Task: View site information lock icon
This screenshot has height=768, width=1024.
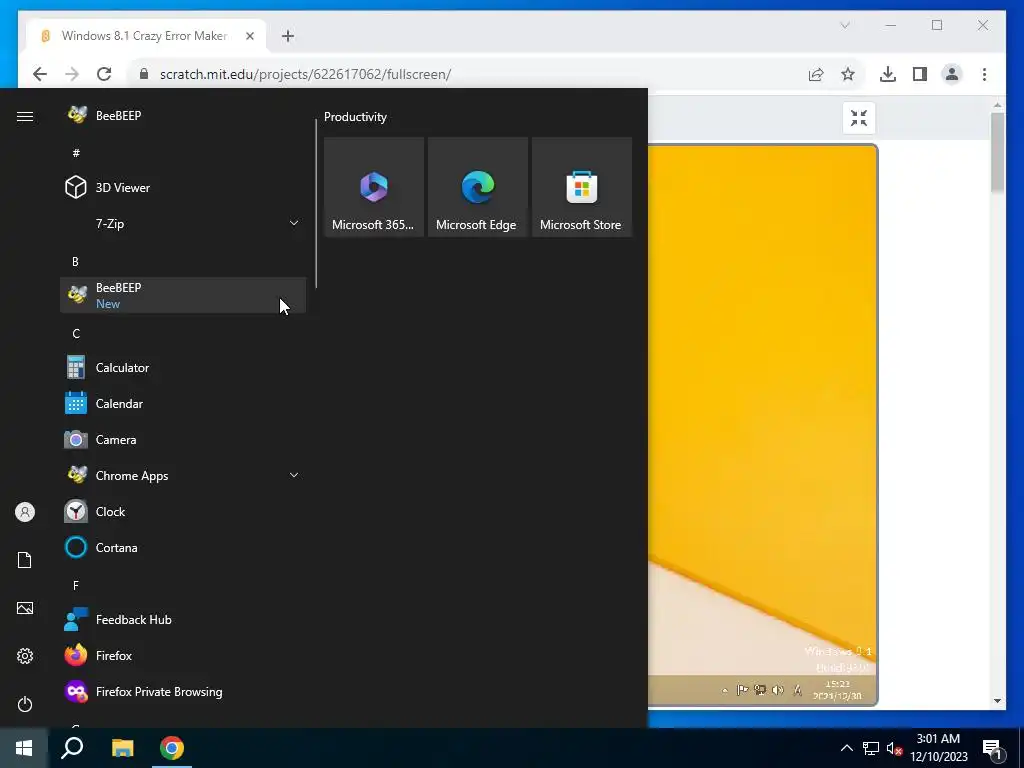Action: (x=144, y=74)
